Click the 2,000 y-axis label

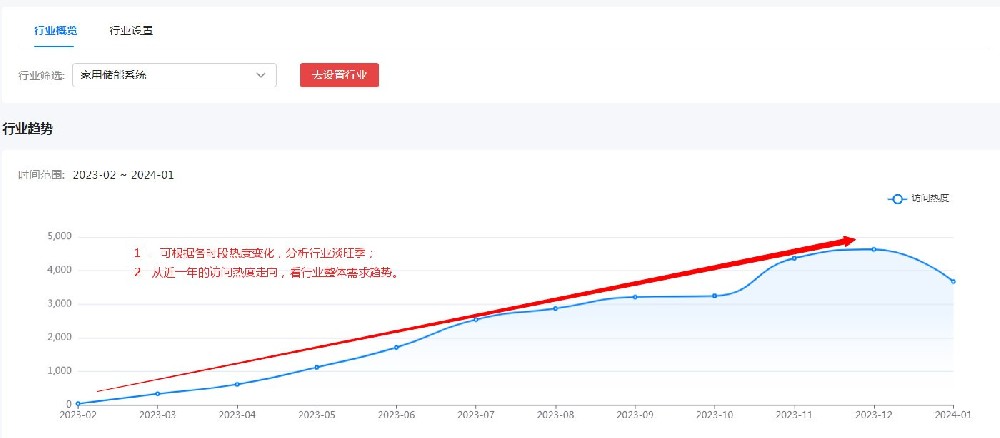[x=59, y=338]
